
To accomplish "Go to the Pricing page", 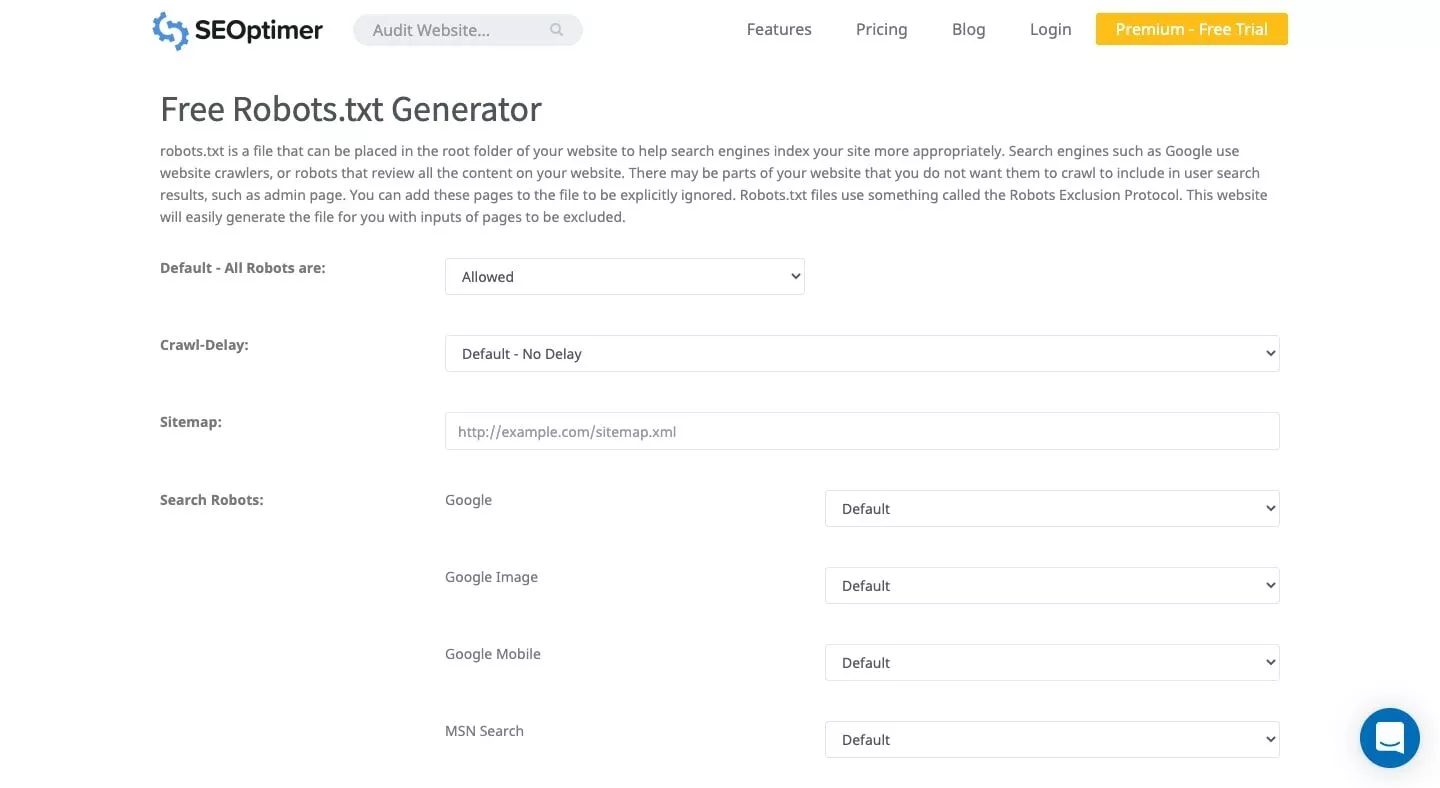I will (881, 29).
